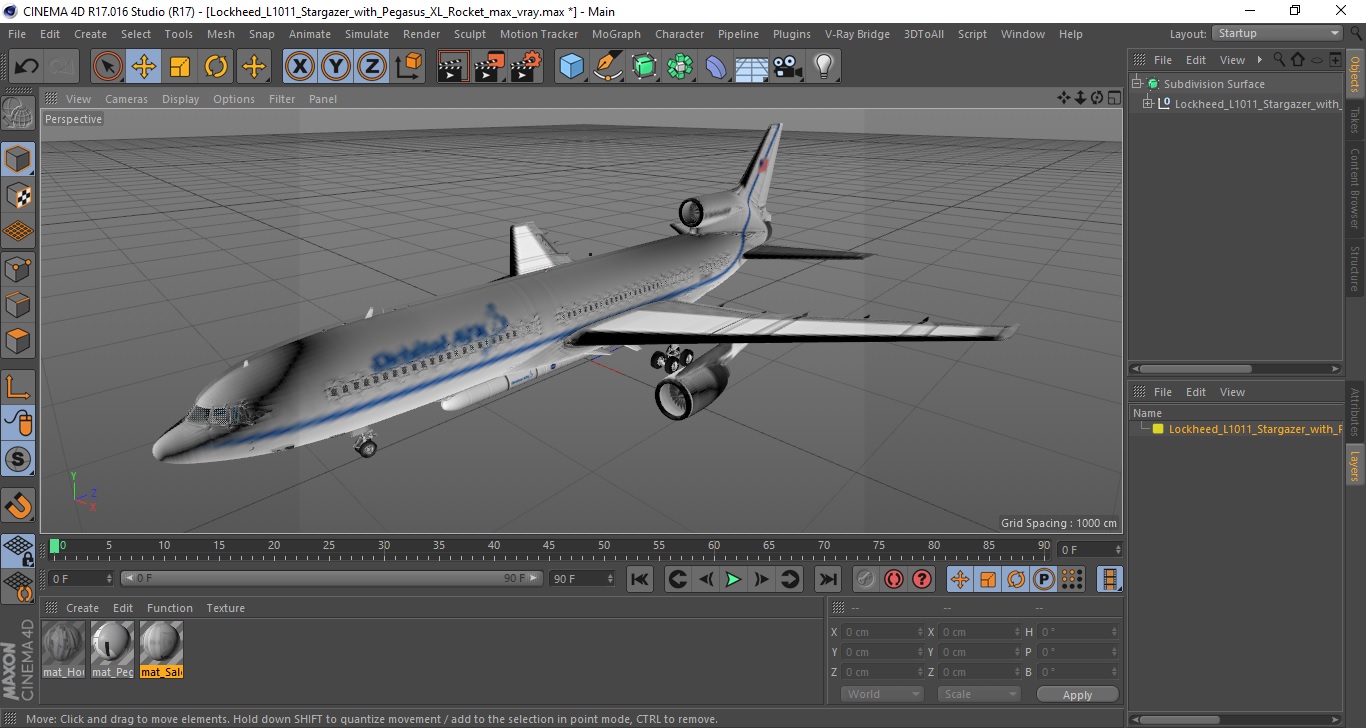The width and height of the screenshot is (1366, 728).
Task: Step the end frame 90 F field
Action: point(610,579)
